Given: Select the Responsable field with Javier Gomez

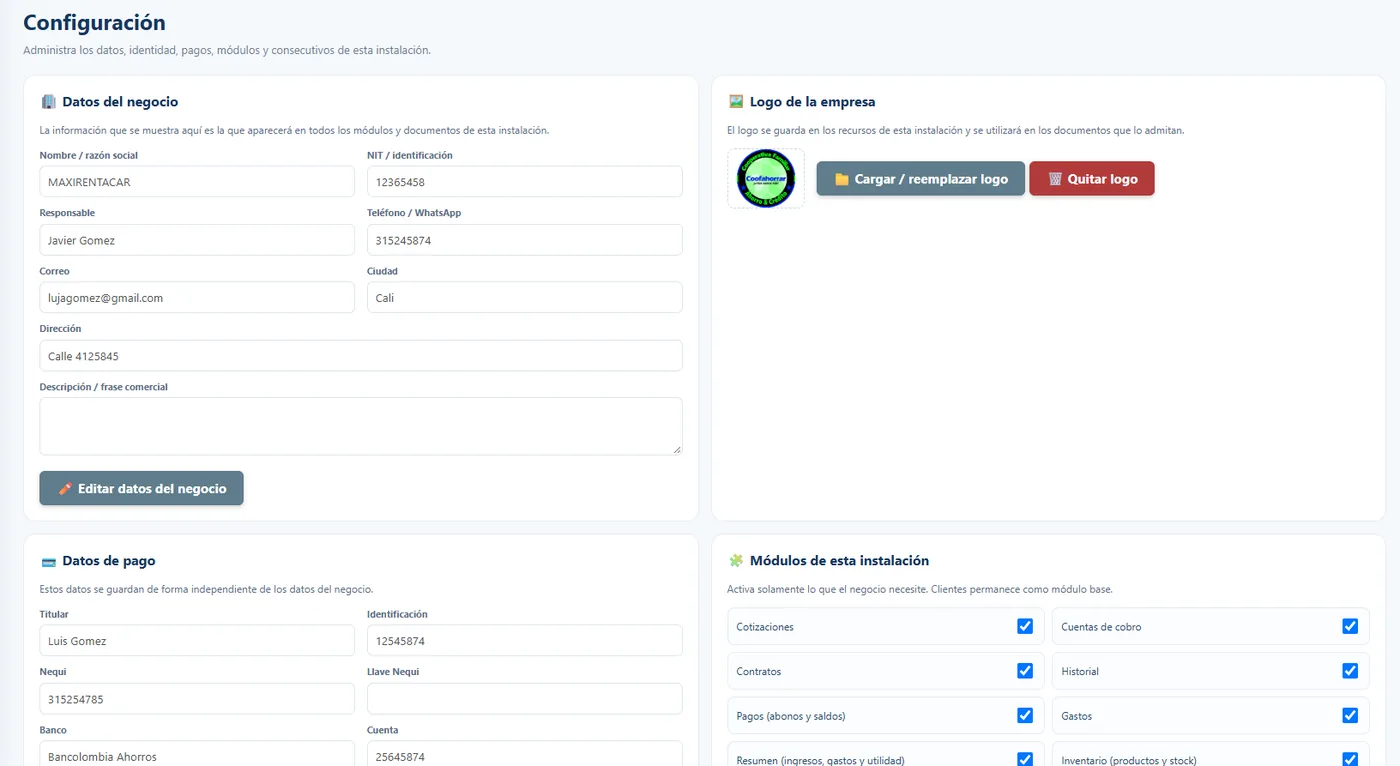Looking at the screenshot, I should pyautogui.click(x=197, y=240).
